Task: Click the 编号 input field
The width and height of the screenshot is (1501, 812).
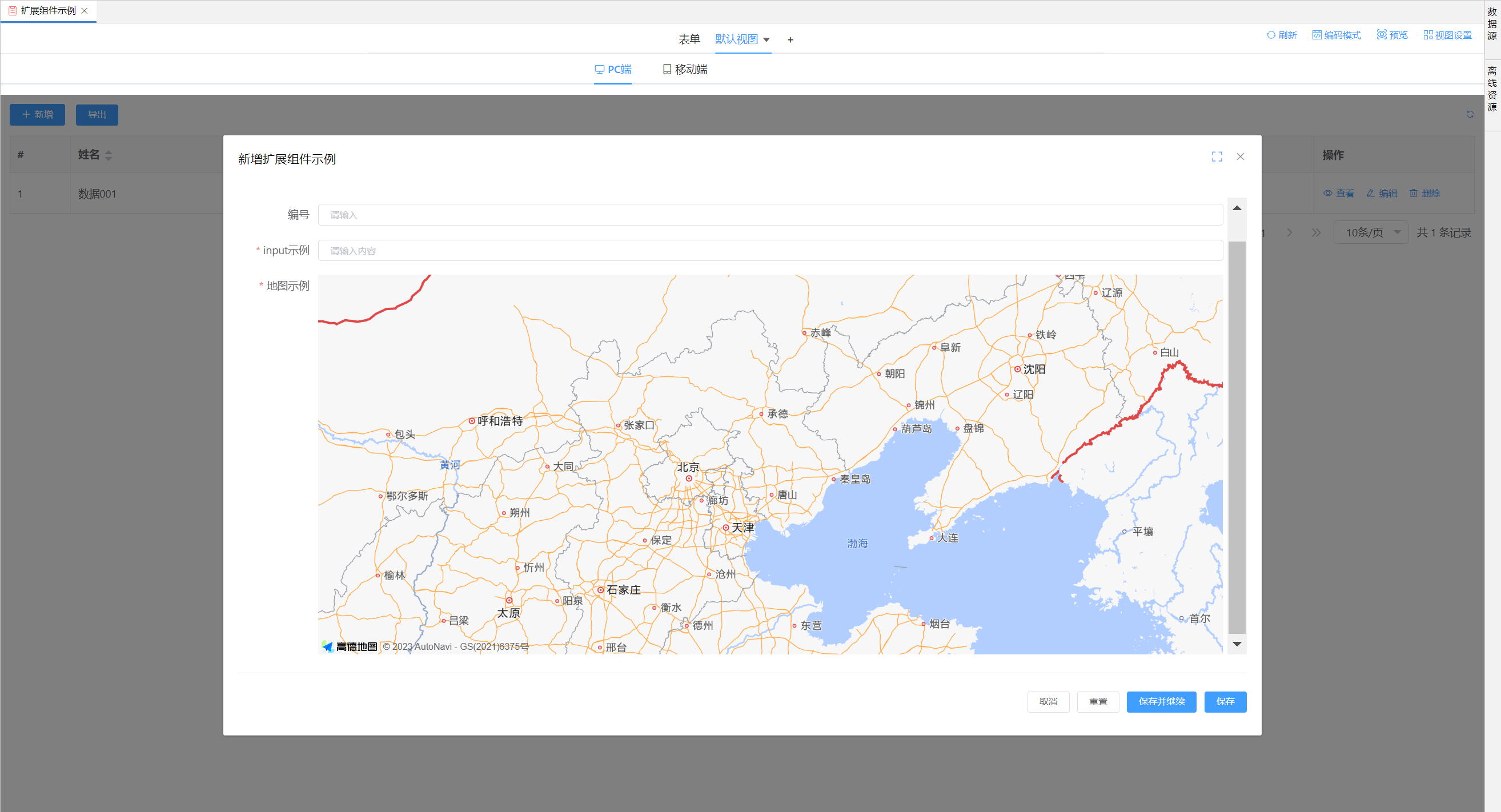Action: coord(770,215)
